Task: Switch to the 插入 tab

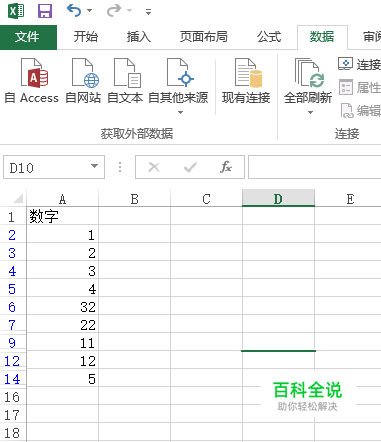Action: pos(139,37)
